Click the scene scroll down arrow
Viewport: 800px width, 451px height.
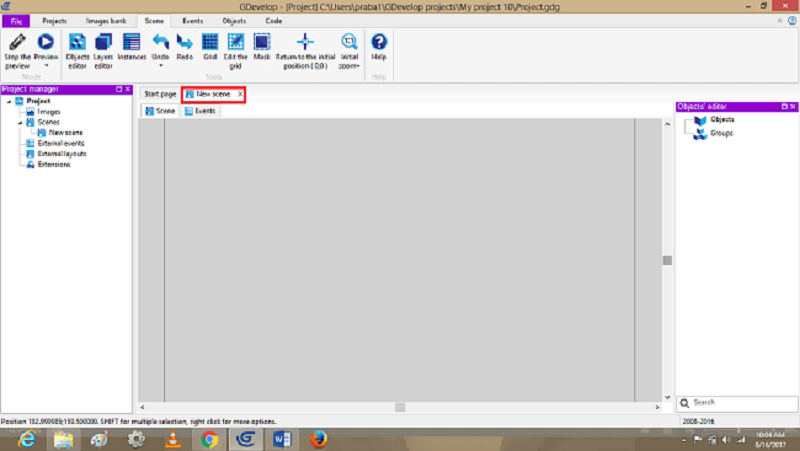pyautogui.click(x=667, y=397)
